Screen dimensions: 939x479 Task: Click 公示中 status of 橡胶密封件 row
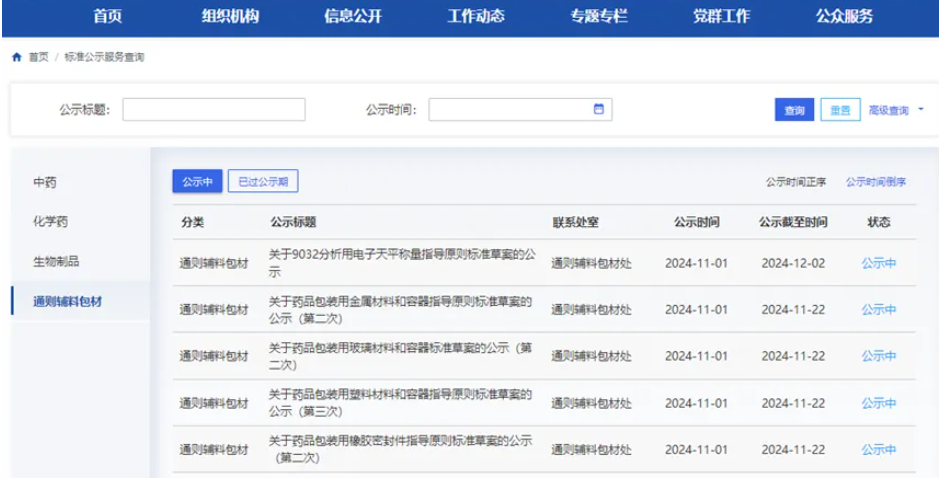click(x=878, y=450)
